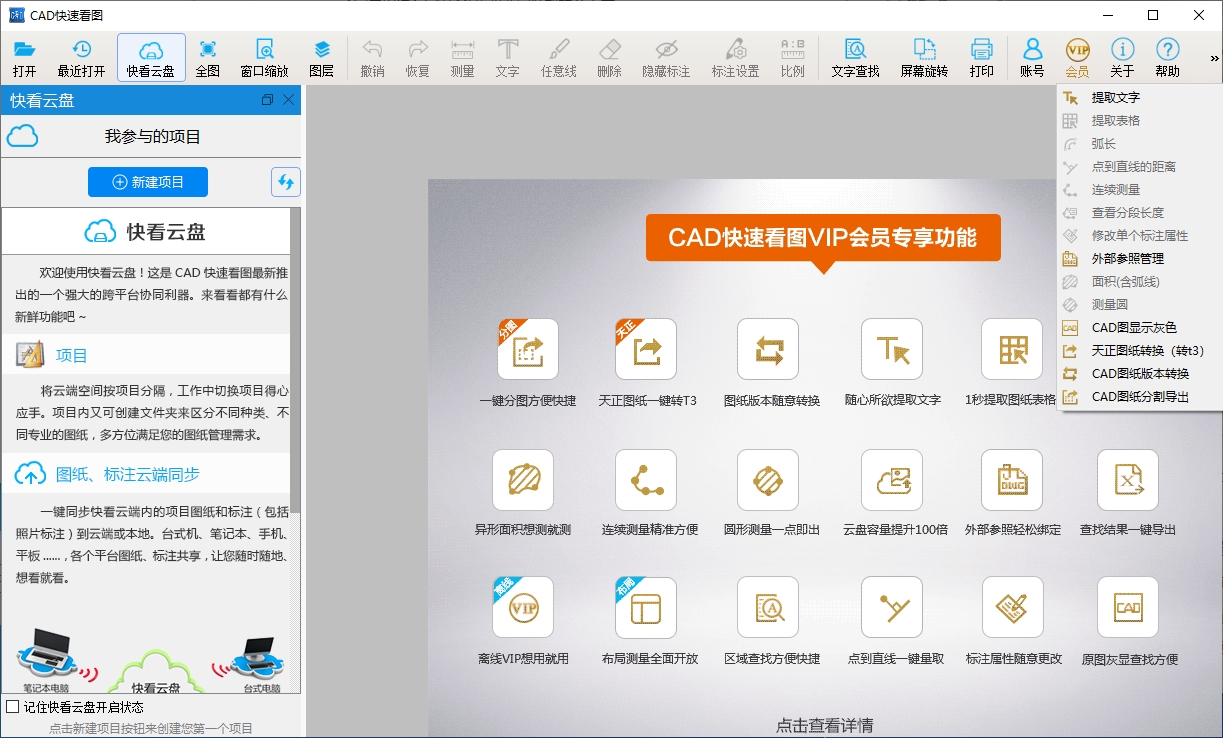
Task: Choose CAD图纸版本转换 menu item
Action: (1139, 374)
